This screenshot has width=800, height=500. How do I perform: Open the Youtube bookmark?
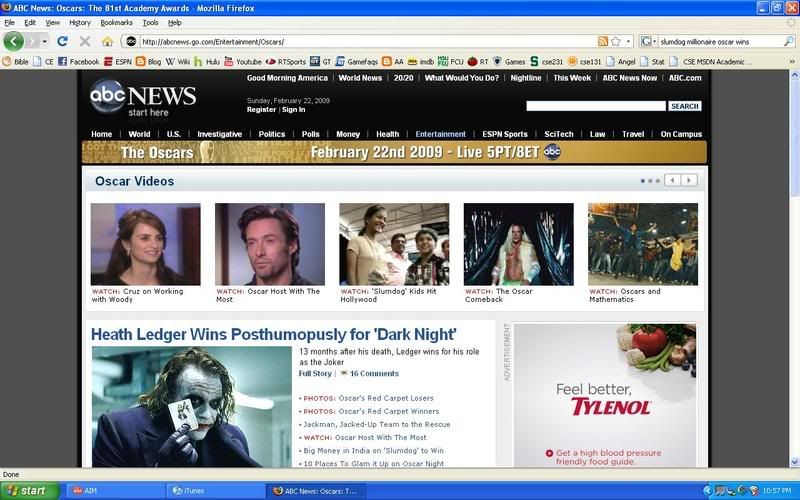pos(243,62)
